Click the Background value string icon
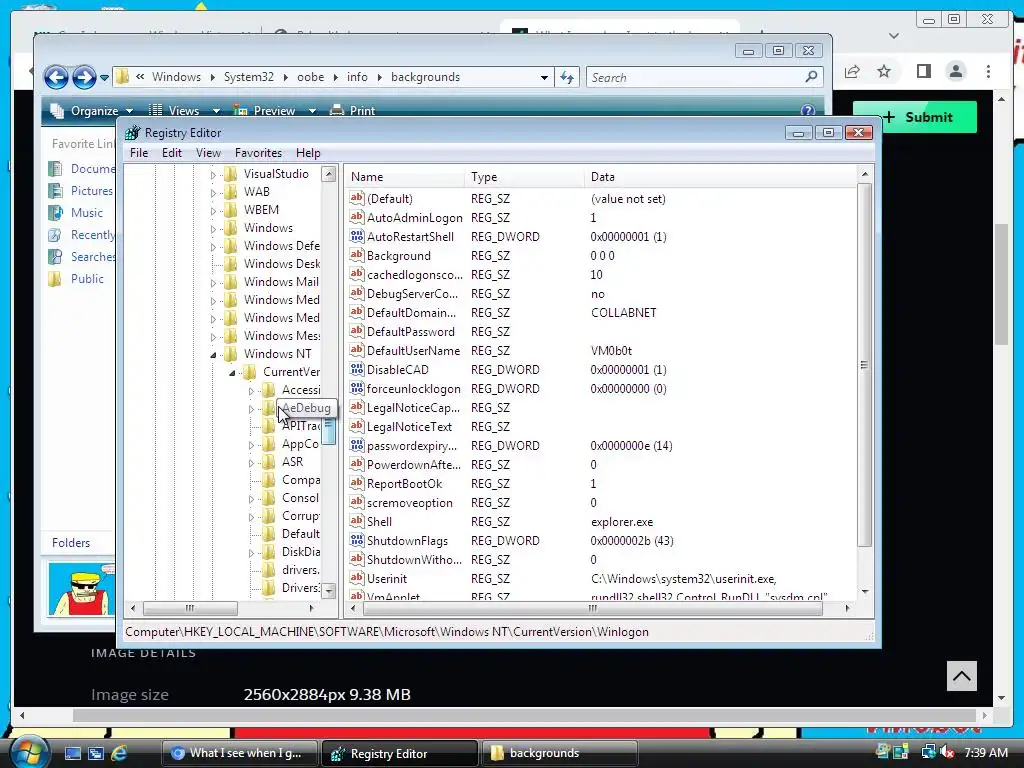 click(357, 255)
